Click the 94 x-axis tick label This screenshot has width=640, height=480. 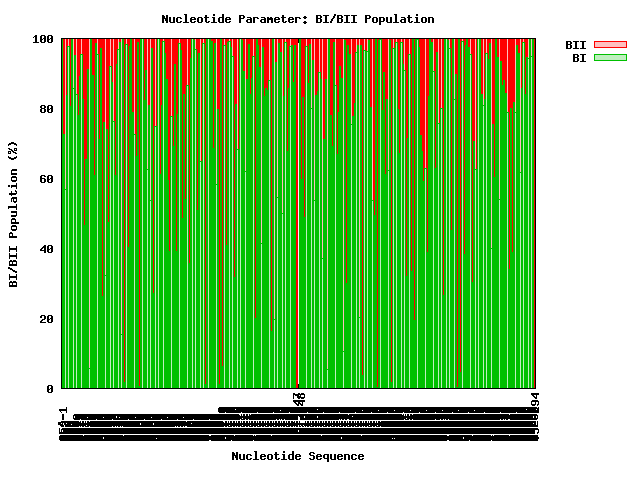click(x=535, y=399)
